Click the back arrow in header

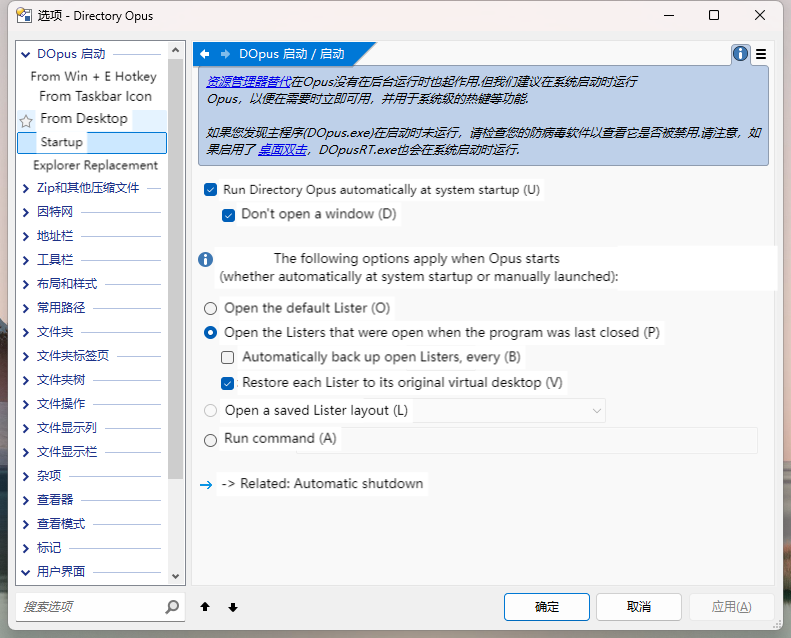(x=205, y=54)
